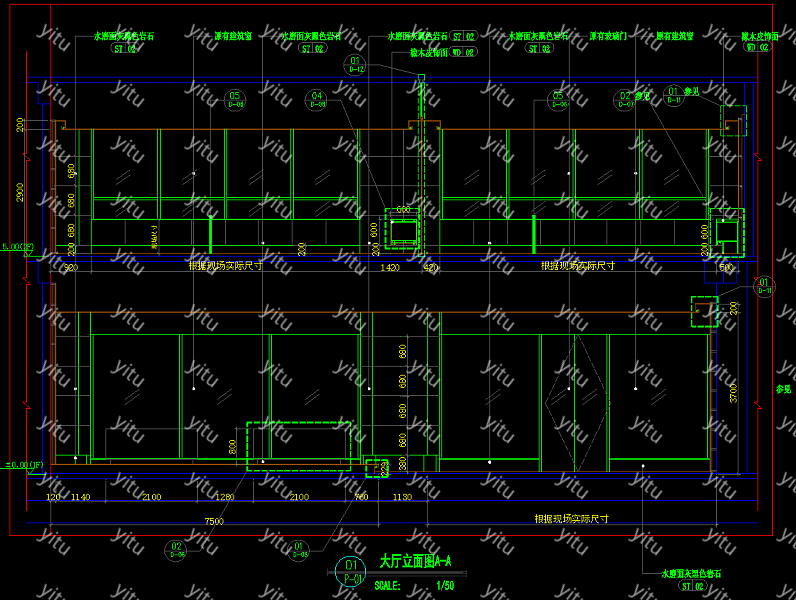Click the 1420 dimension at mid level
796x600 pixels.
tap(390, 268)
